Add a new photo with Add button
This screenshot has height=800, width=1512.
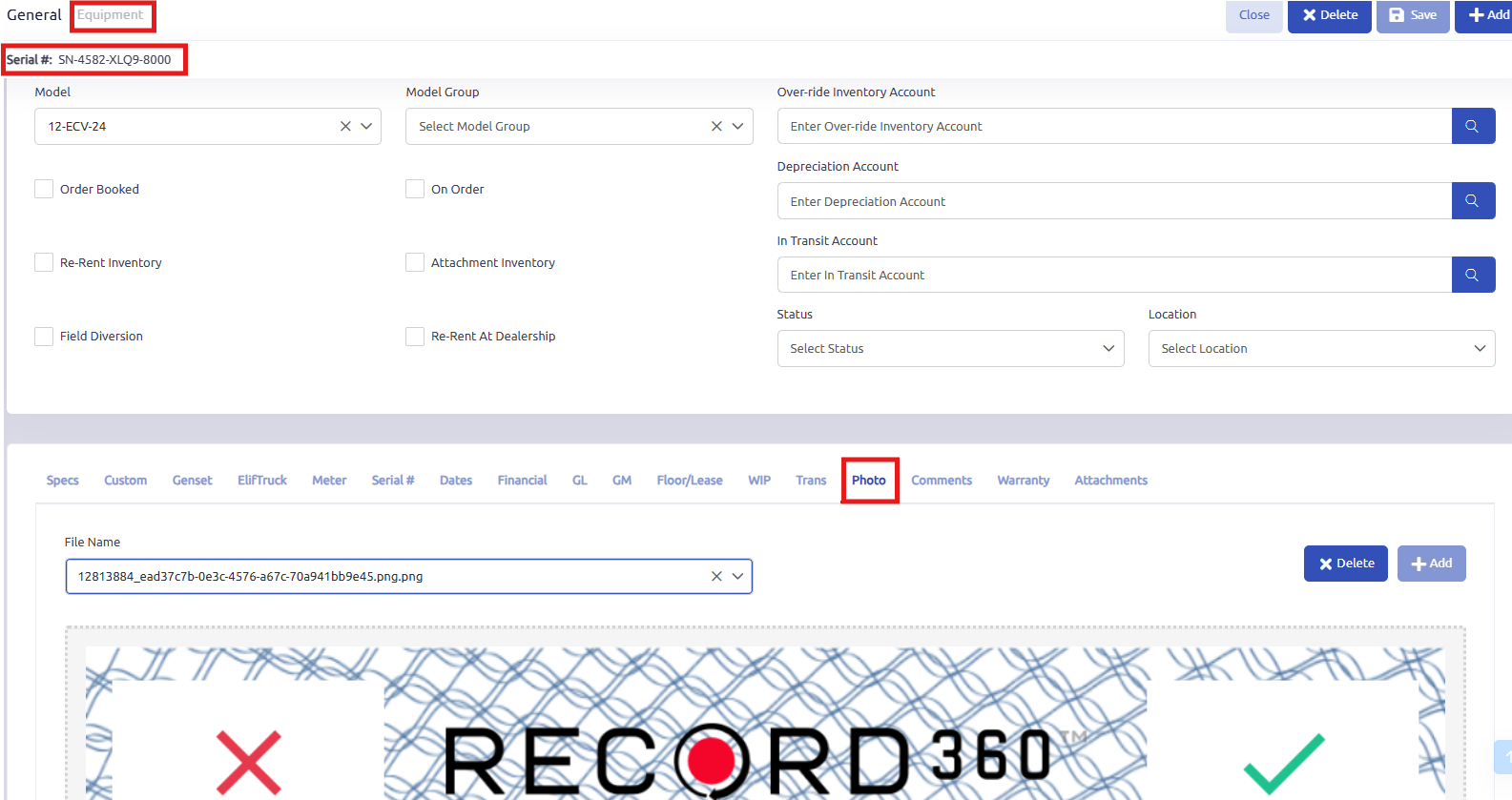[1432, 564]
